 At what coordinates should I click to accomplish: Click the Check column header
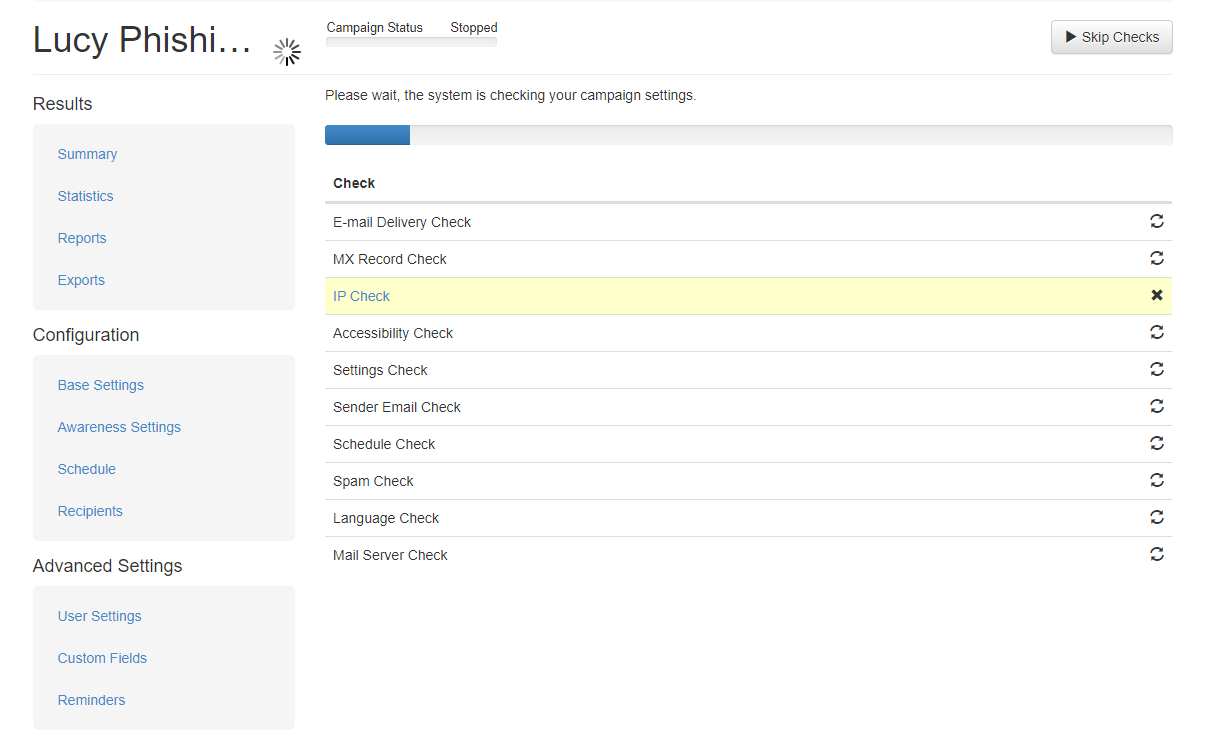pos(354,183)
